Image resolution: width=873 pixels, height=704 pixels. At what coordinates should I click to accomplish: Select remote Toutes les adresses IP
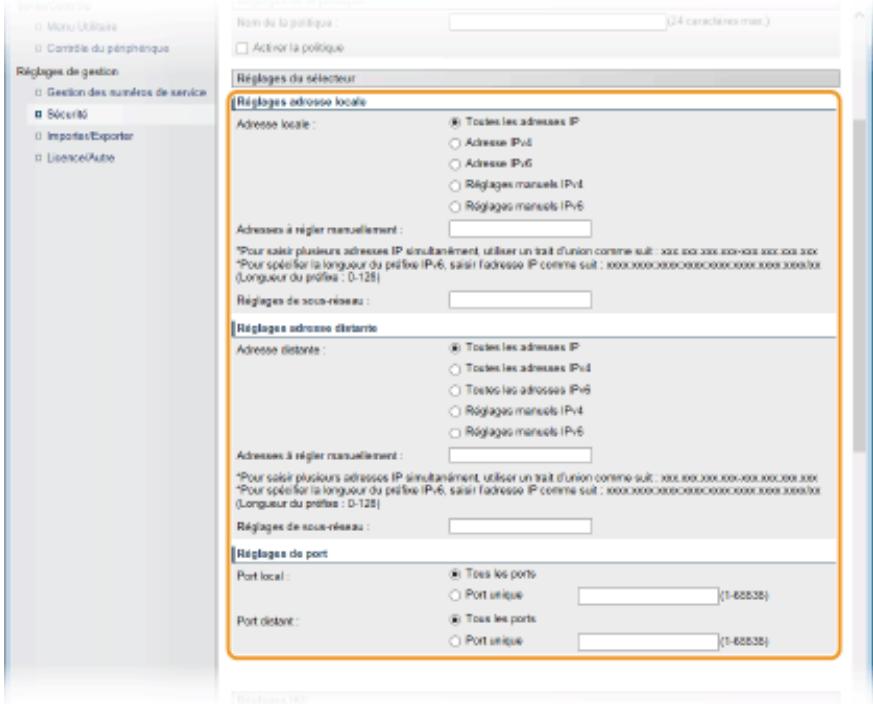455,348
